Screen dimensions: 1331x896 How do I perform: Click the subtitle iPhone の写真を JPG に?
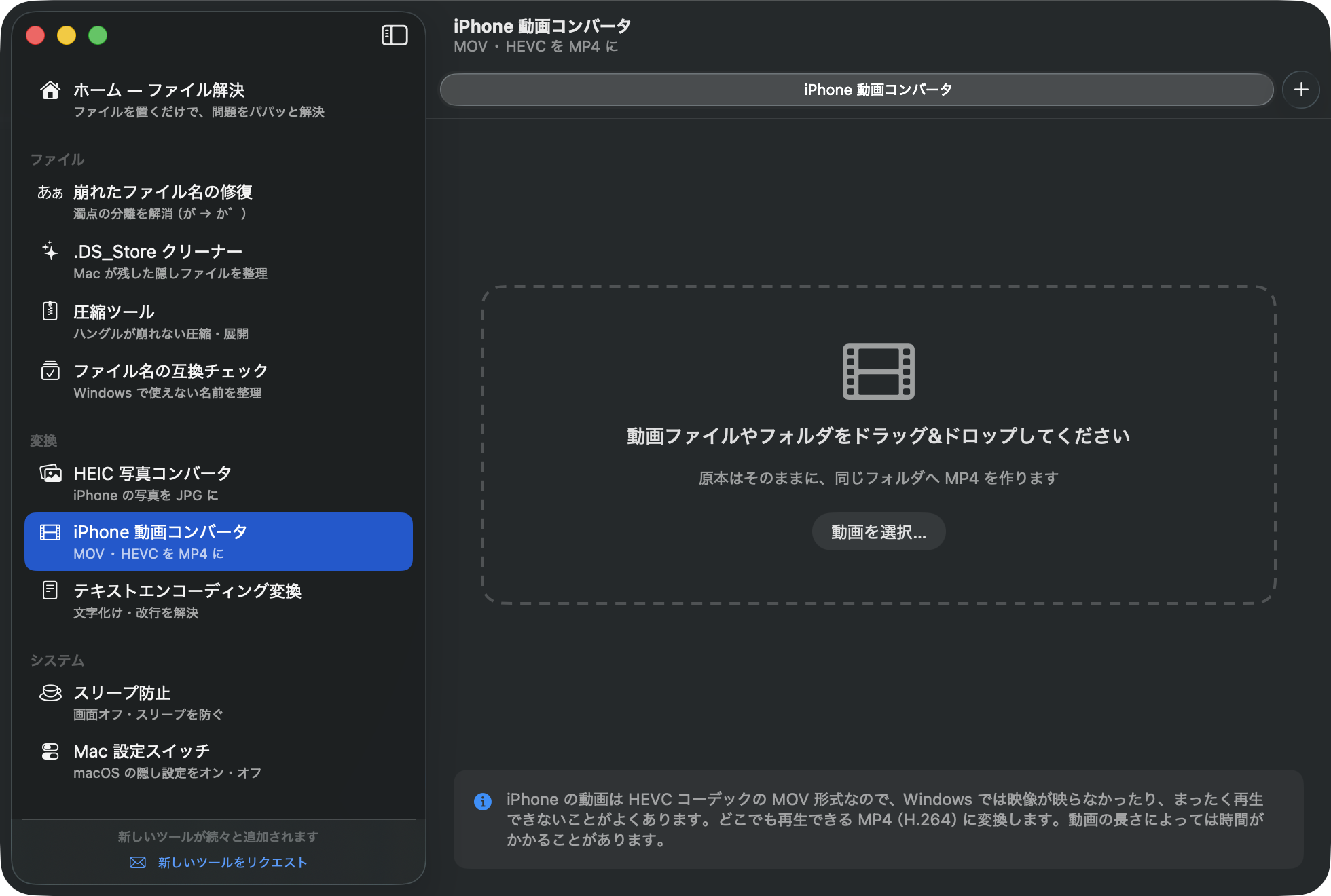coord(146,495)
